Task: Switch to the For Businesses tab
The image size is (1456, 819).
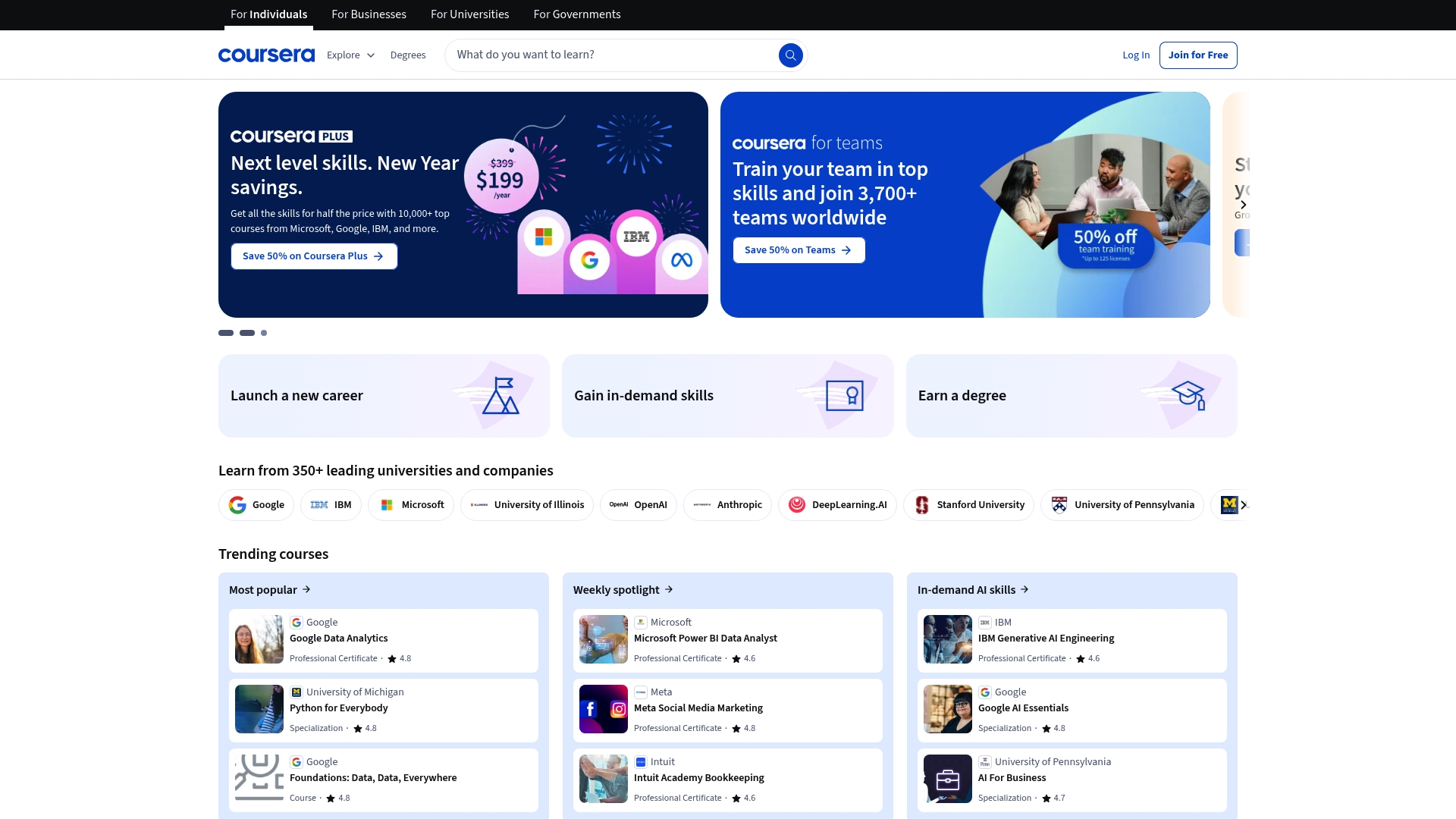Action: click(x=369, y=14)
